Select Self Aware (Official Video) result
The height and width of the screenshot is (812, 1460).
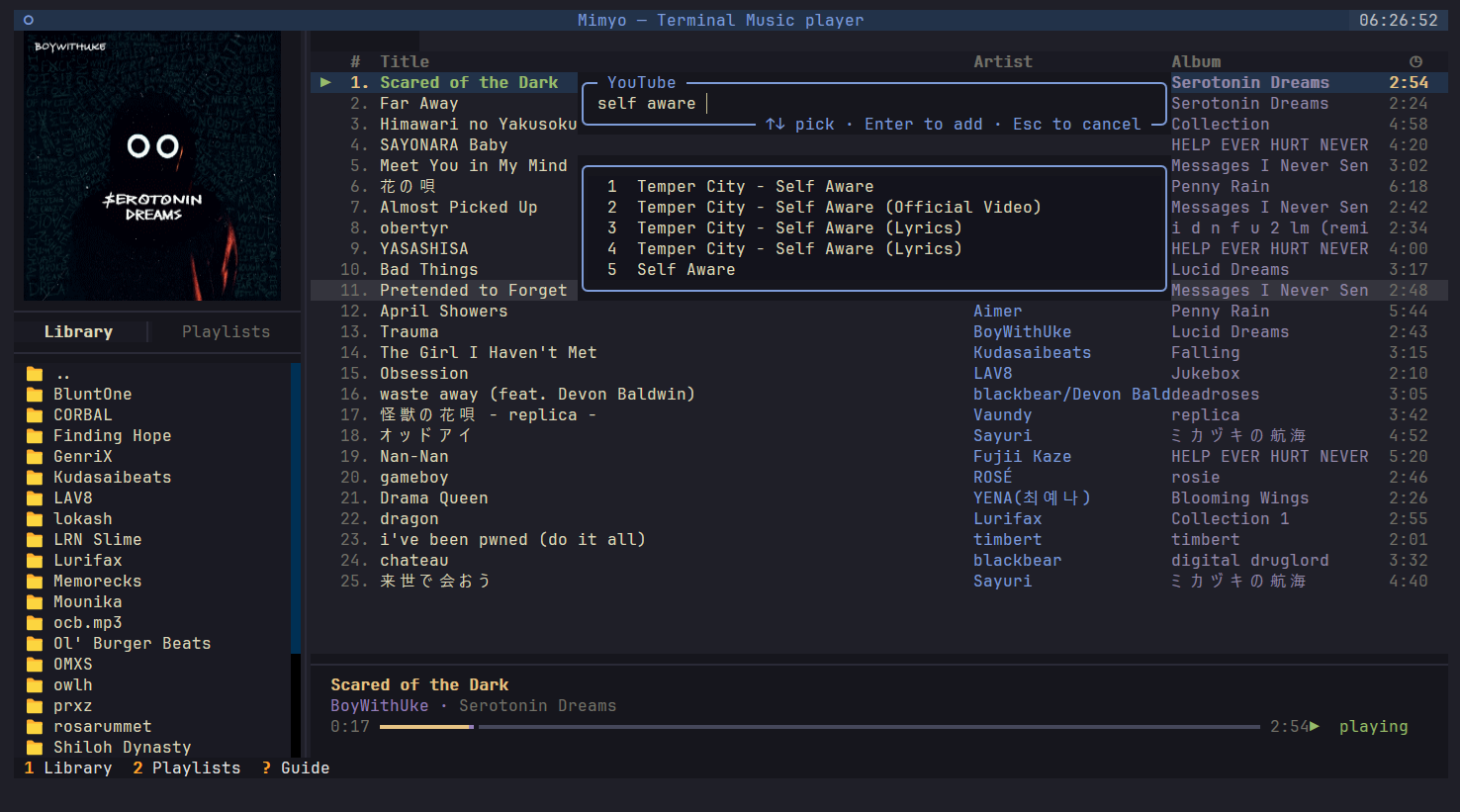point(824,208)
